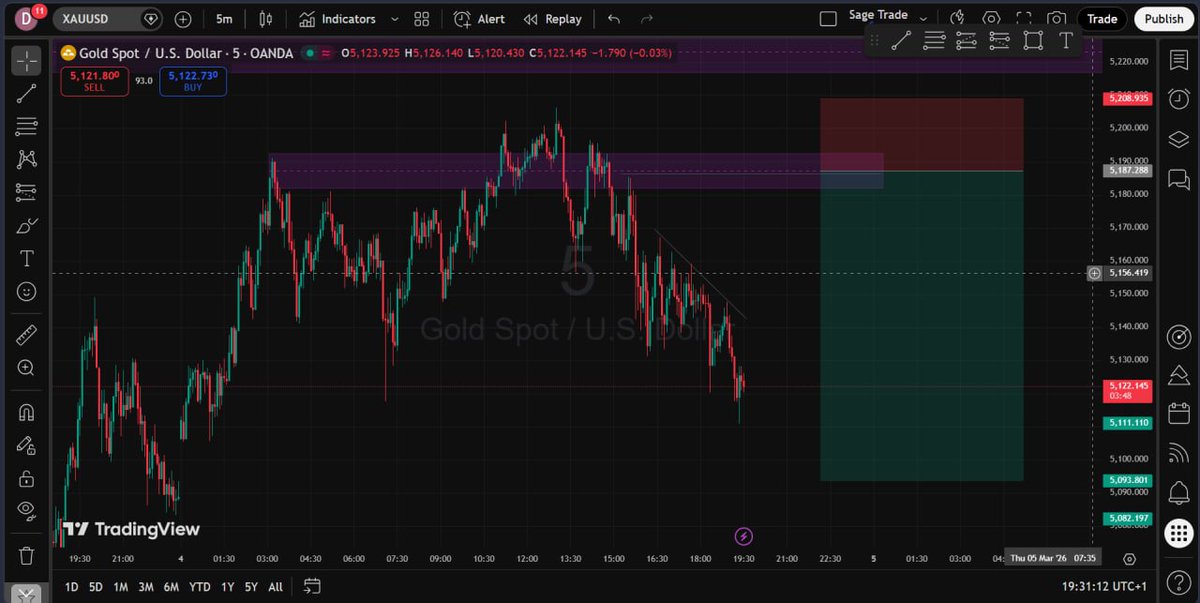1200x603 pixels.
Task: Select the 1D time range
Action: [72, 587]
